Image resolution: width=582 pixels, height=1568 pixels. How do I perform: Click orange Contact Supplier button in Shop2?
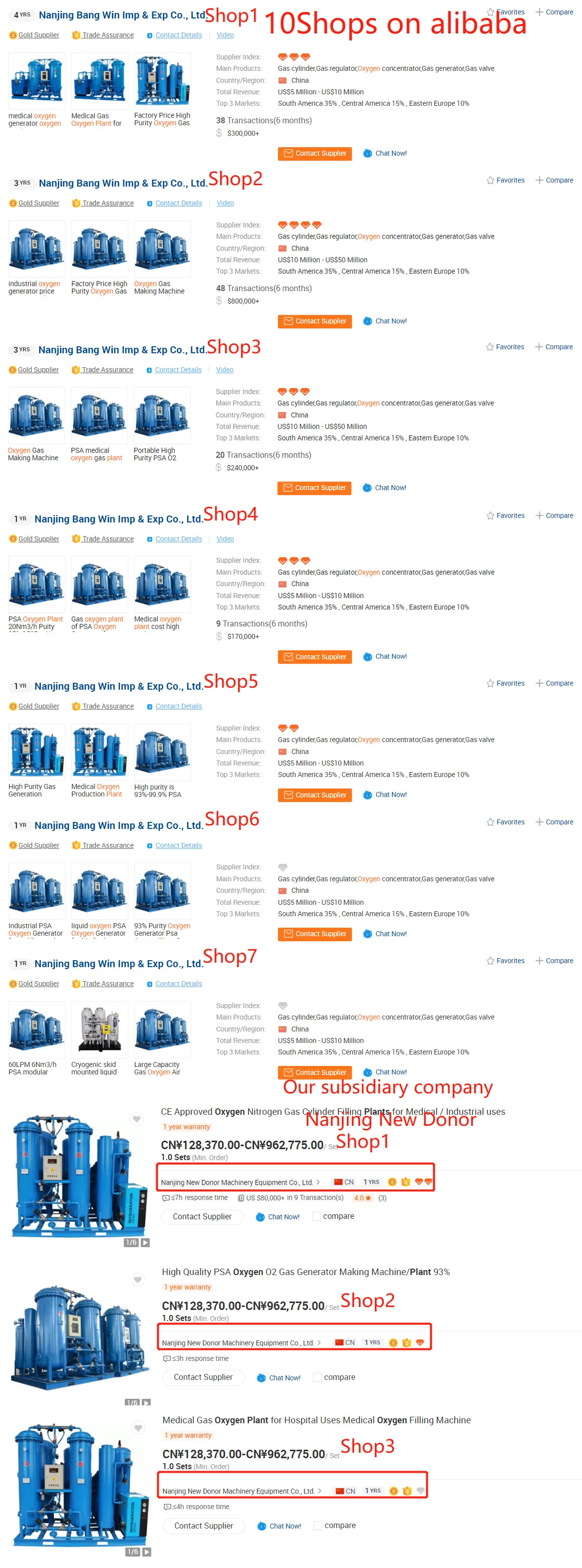point(315,321)
